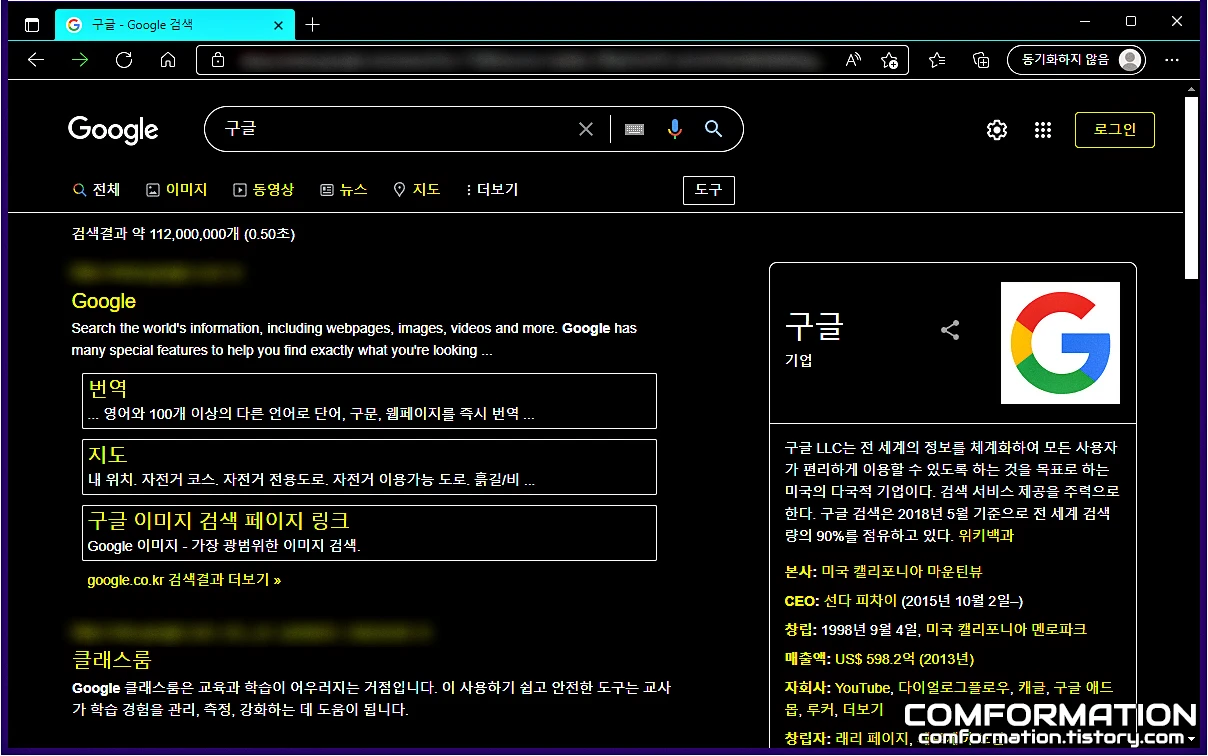View site information lock icon
1208x756 pixels.
pos(218,60)
